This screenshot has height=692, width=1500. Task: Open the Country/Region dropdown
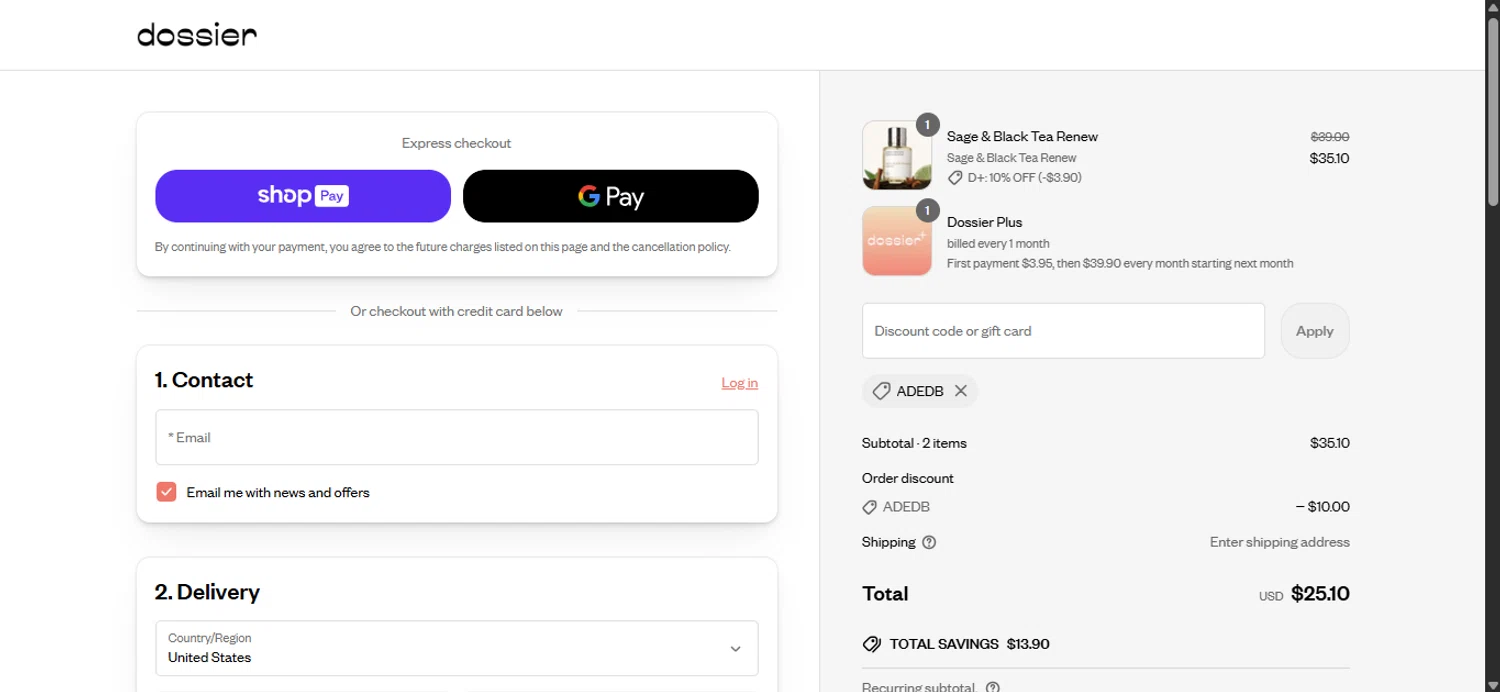tap(457, 648)
